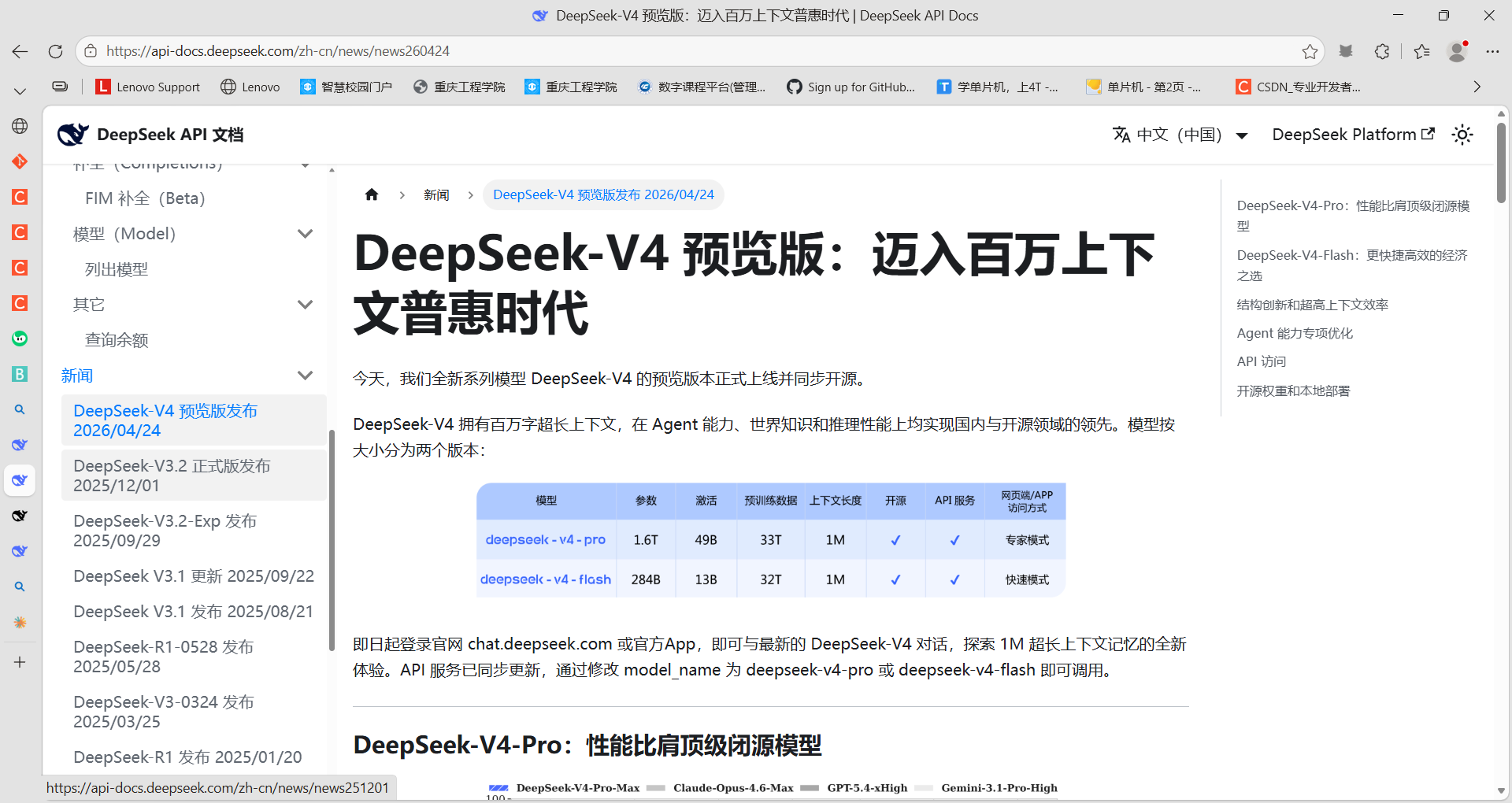Reload the page with the refresh icon
Viewport: 1512px width, 803px height.
pos(55,51)
